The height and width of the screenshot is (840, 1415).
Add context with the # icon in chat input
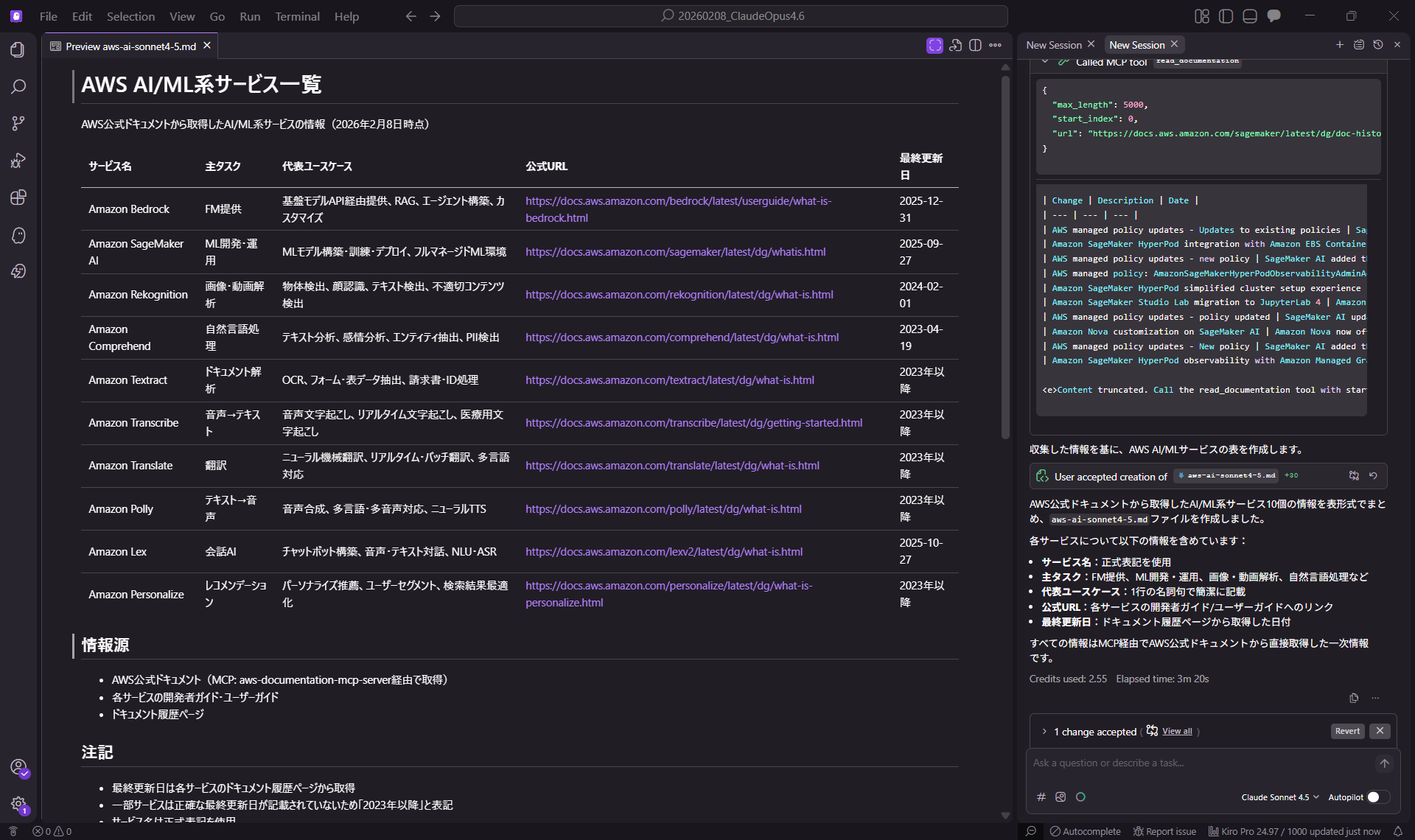[x=1041, y=797]
